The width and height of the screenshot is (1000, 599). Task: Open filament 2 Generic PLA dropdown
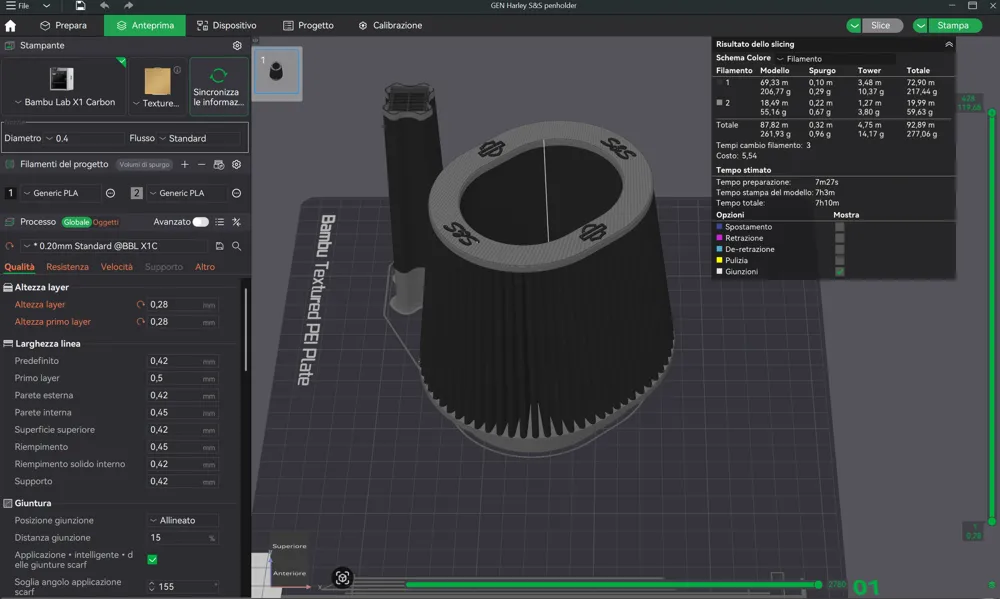[188, 193]
